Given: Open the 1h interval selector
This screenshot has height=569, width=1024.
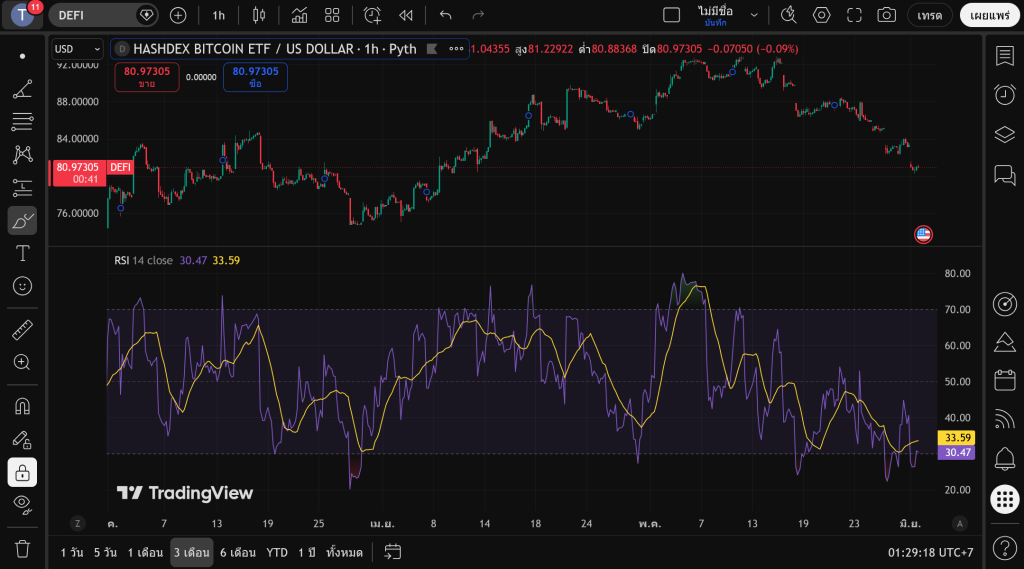Looking at the screenshot, I should [x=218, y=15].
